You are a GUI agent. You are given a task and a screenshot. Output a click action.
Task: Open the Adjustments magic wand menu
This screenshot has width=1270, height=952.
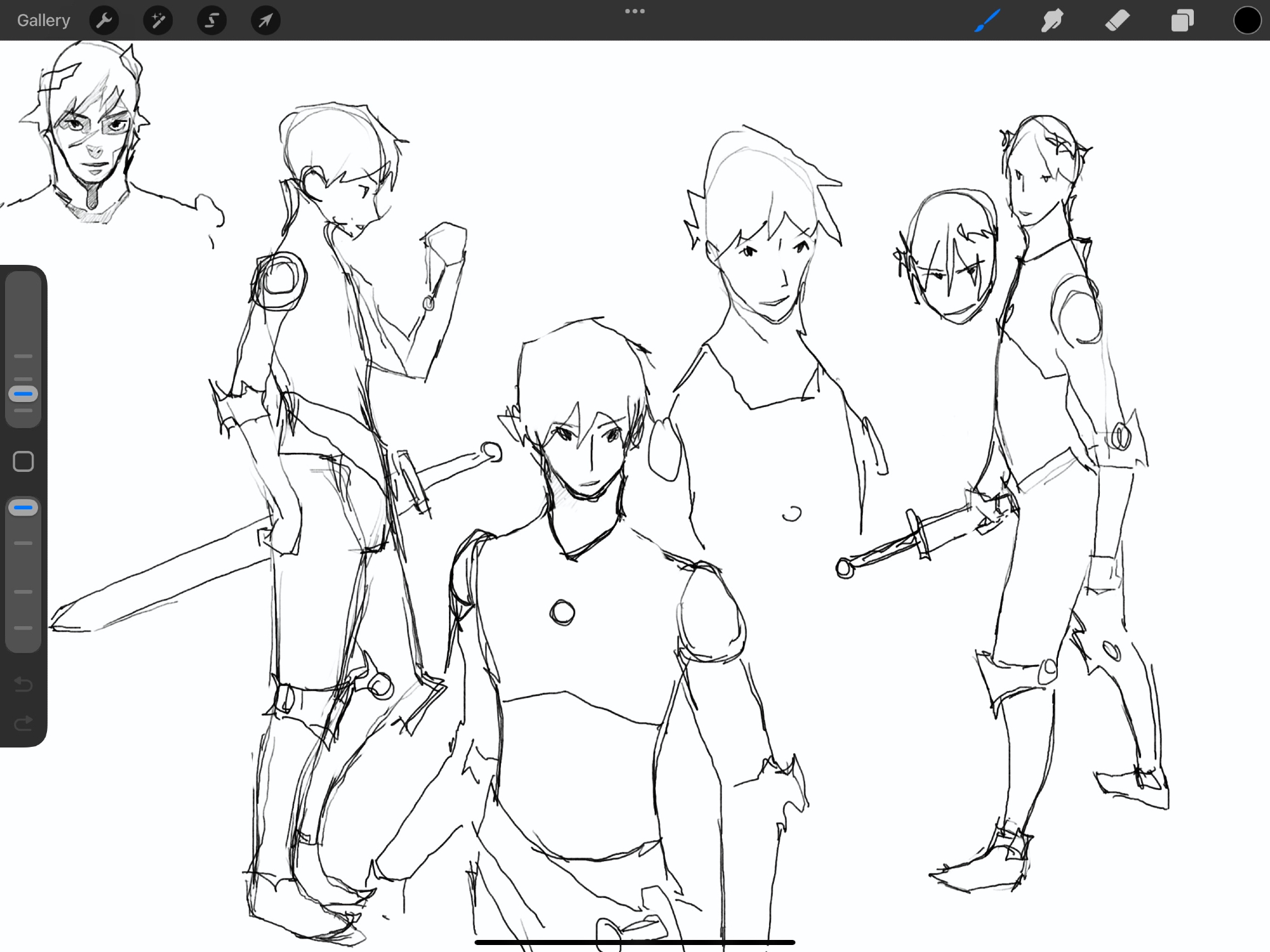click(158, 20)
